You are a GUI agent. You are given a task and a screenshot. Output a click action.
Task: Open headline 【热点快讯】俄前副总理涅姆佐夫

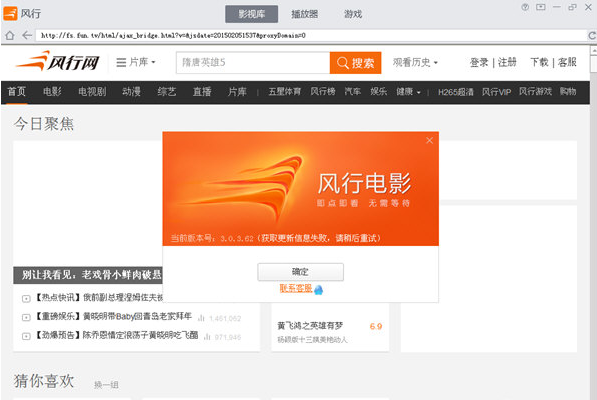(99, 298)
